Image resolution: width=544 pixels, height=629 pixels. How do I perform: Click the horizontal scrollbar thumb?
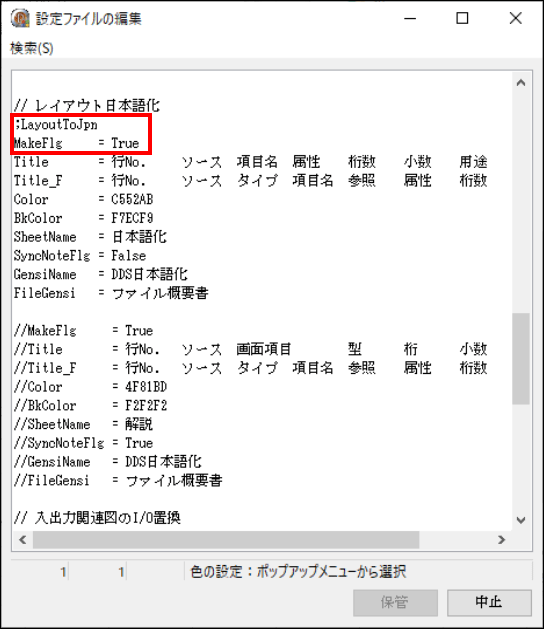point(226,540)
